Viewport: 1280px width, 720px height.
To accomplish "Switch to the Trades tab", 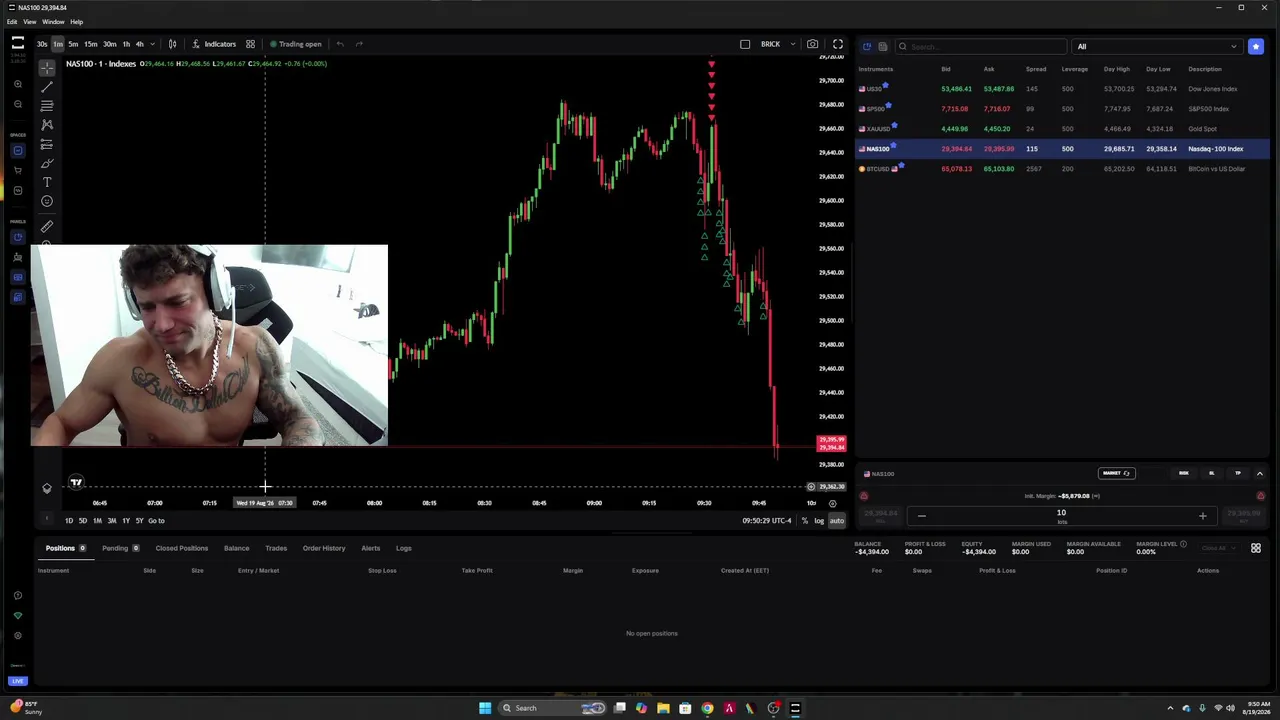I will click(x=276, y=548).
